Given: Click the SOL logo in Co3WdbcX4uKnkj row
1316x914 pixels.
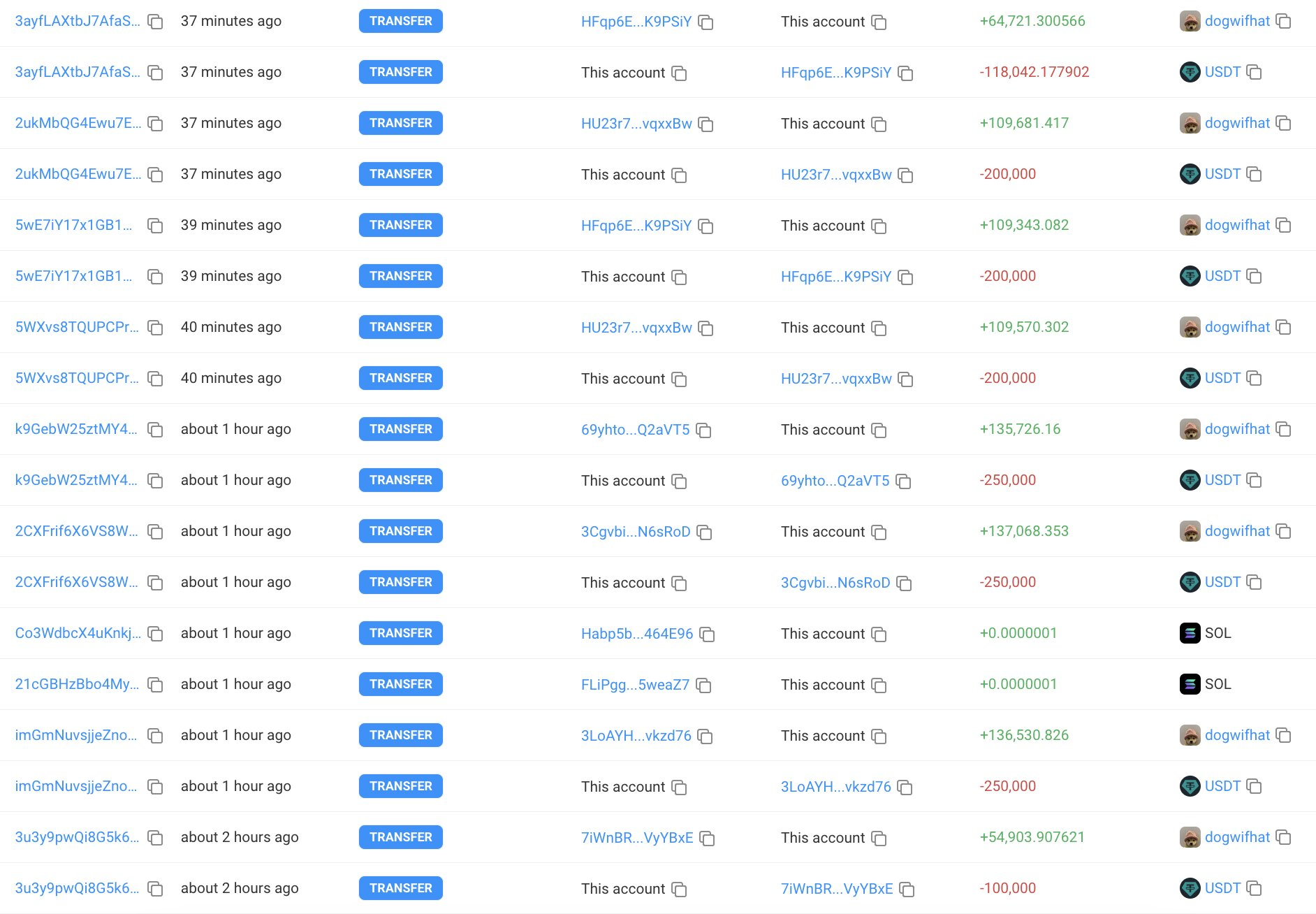Looking at the screenshot, I should (x=1190, y=634).
